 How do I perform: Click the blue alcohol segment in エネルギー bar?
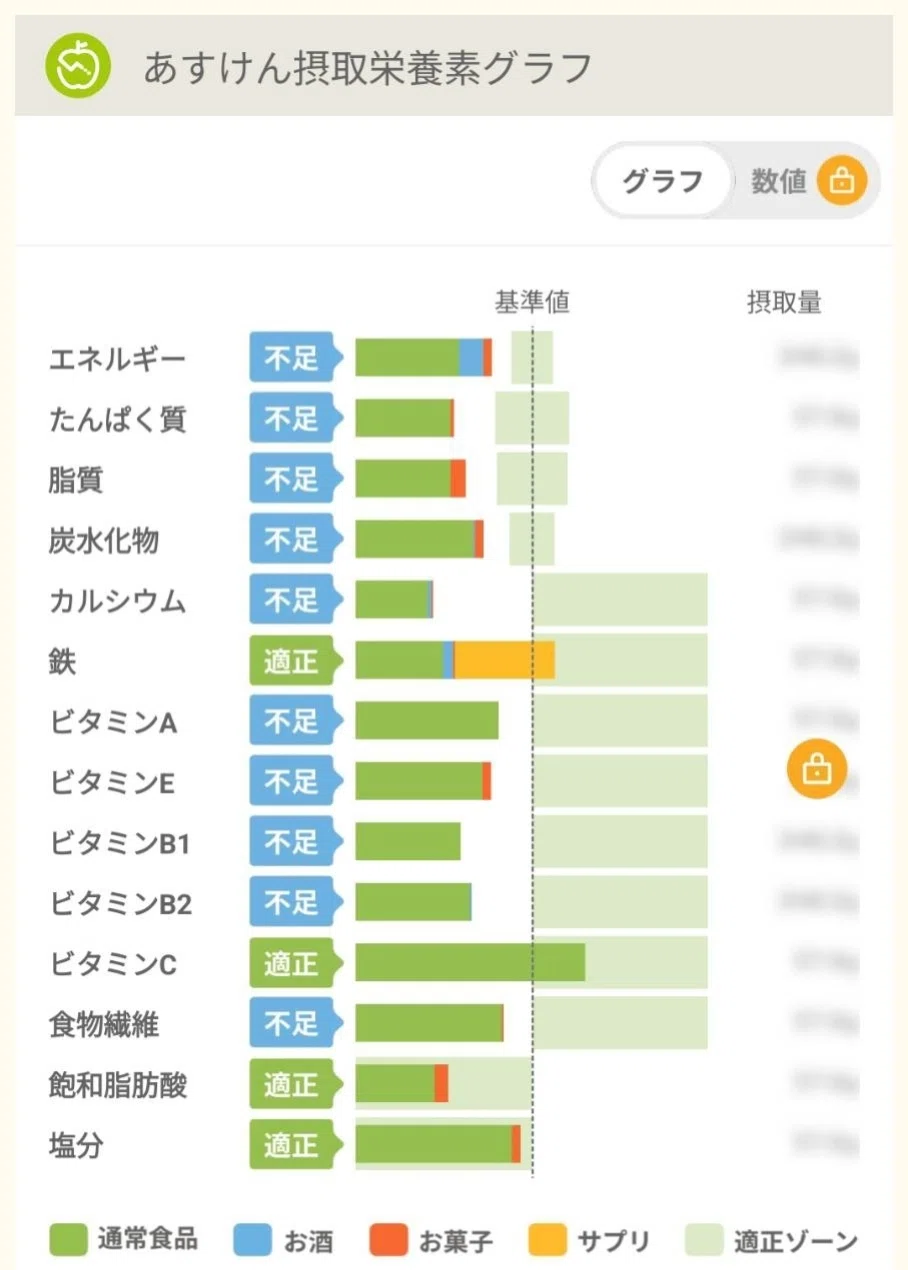point(471,358)
